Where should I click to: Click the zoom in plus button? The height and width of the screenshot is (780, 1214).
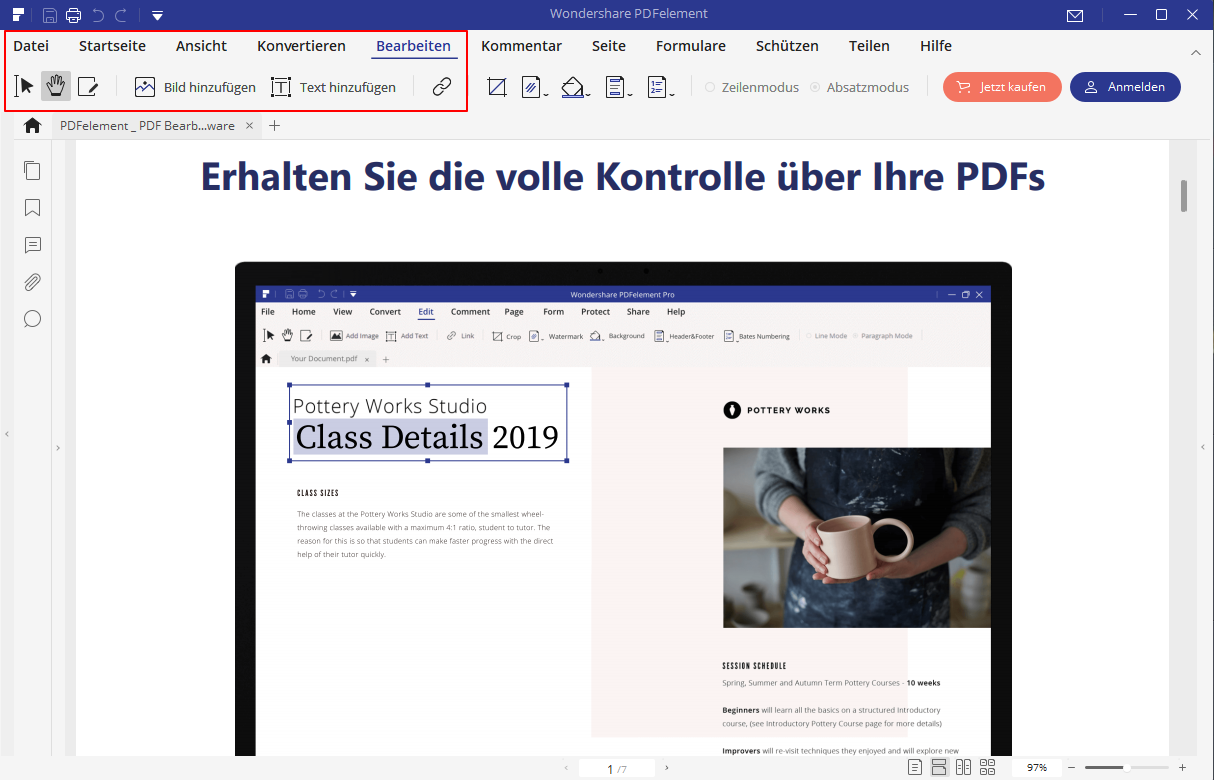(1182, 767)
